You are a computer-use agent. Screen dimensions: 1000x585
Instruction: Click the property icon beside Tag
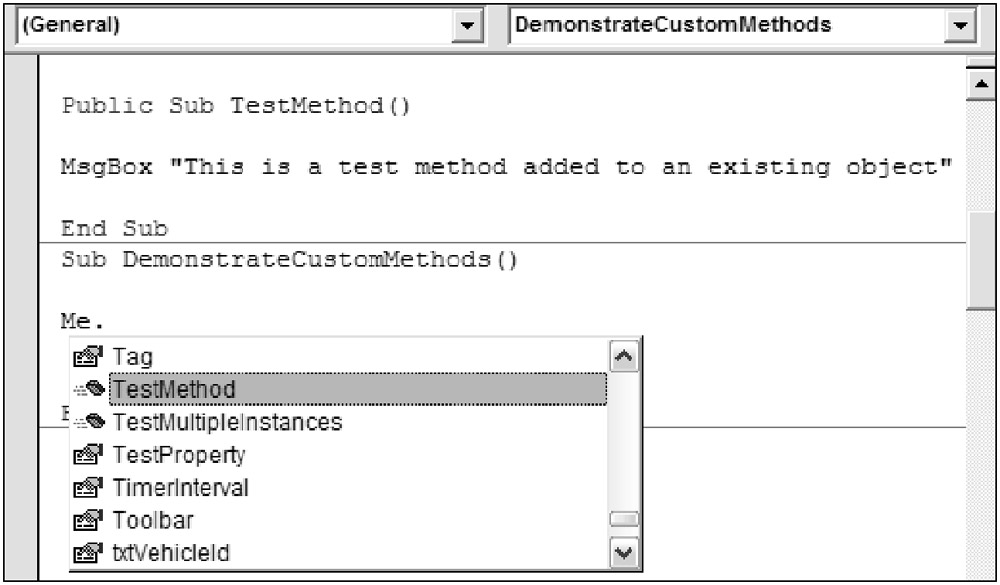[89, 357]
